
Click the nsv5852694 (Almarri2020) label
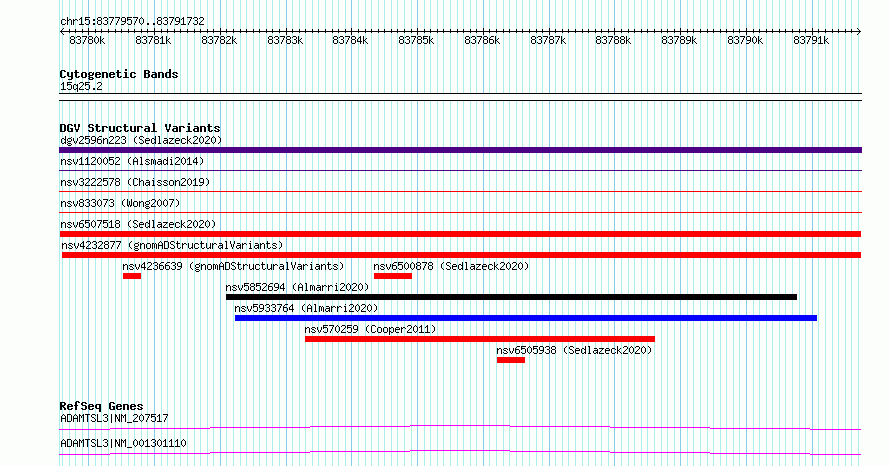coord(297,287)
